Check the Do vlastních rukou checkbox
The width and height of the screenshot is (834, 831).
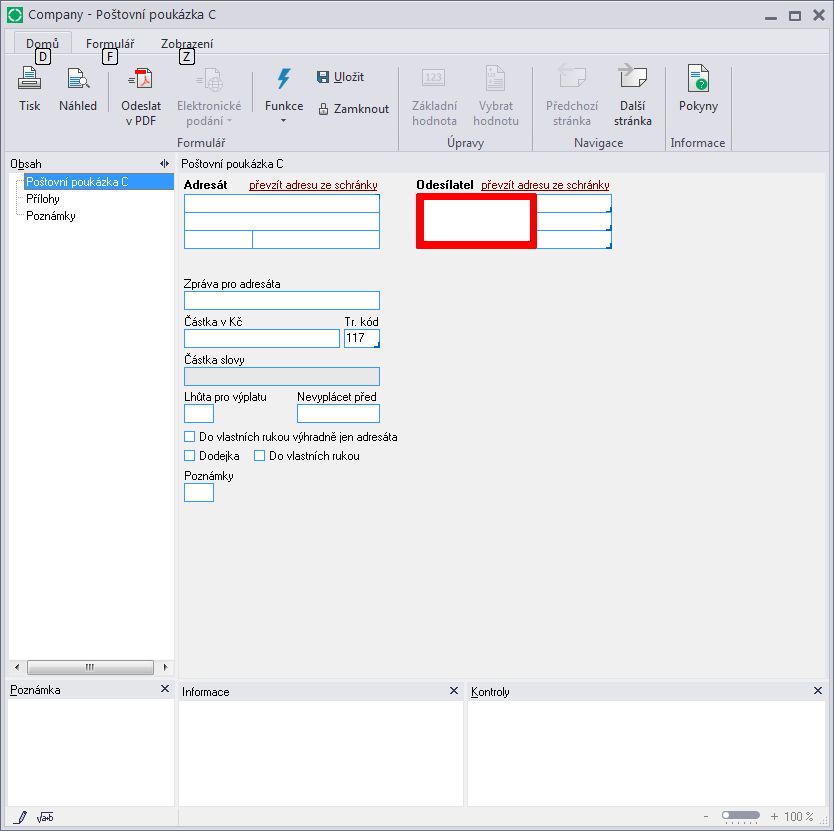pyautogui.click(x=260, y=456)
